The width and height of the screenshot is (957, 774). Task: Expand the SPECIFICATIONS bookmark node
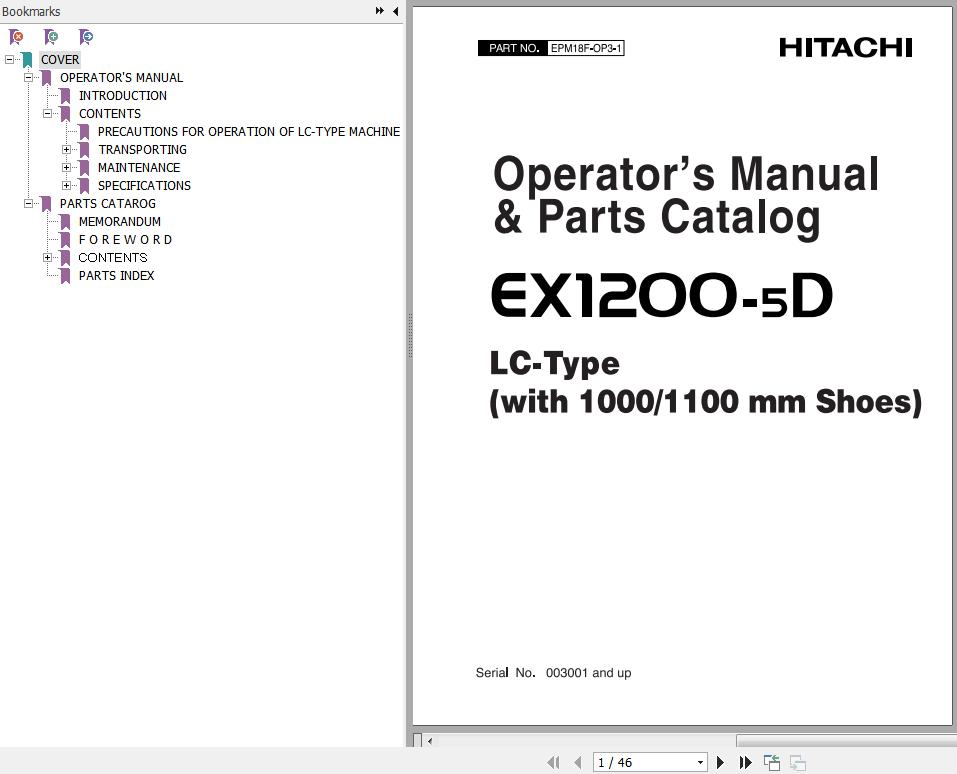(x=66, y=186)
